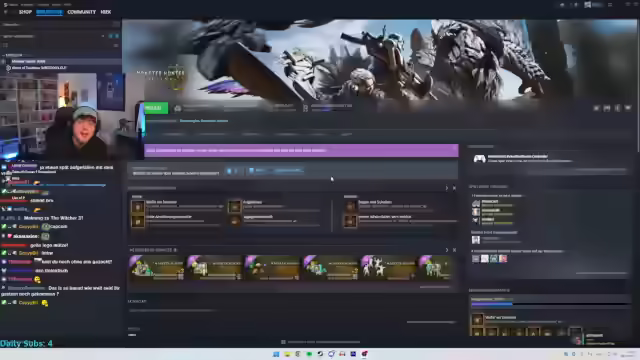Open the COMMUNITY tab
The image size is (640, 360).
(81, 12)
